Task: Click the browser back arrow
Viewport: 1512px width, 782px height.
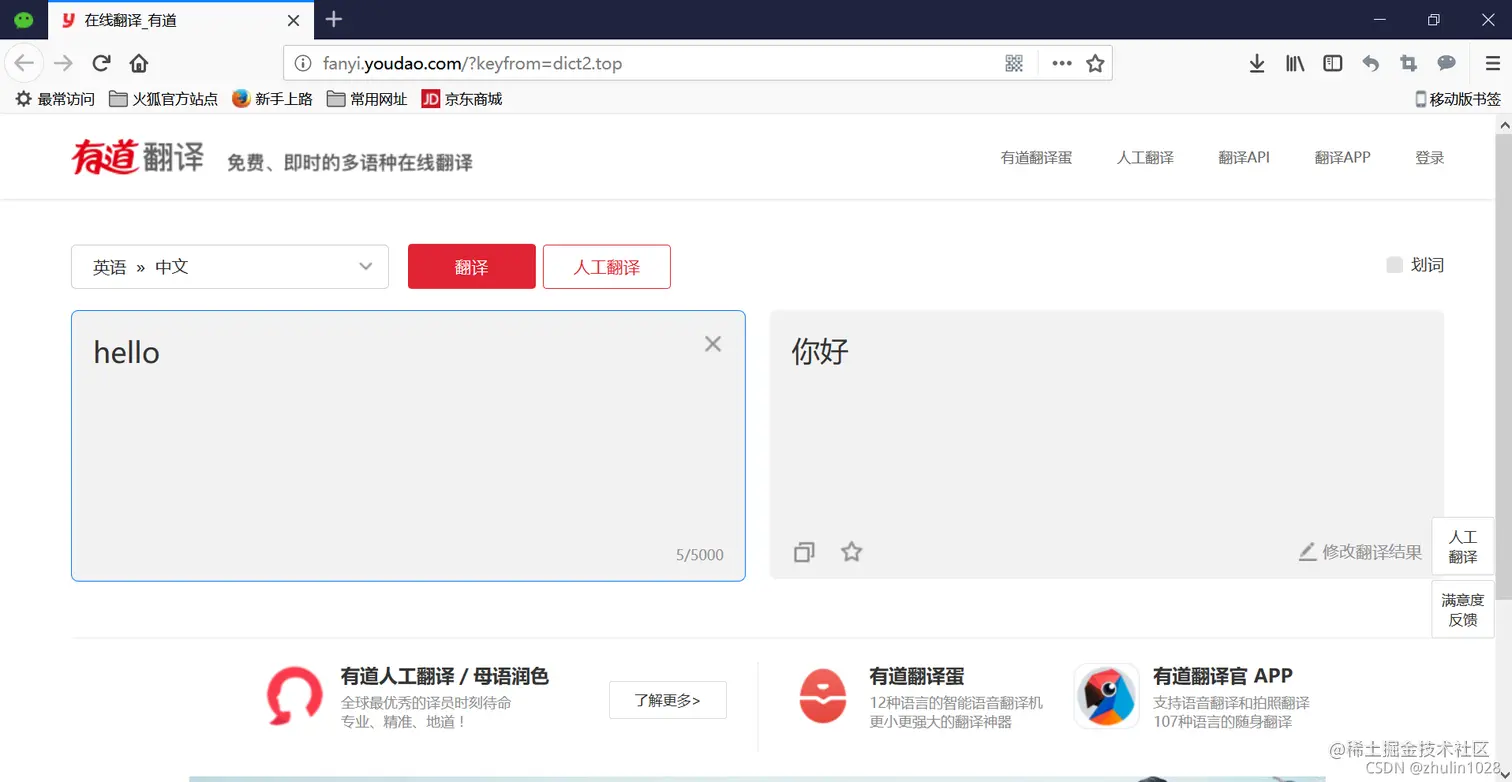Action: [24, 63]
